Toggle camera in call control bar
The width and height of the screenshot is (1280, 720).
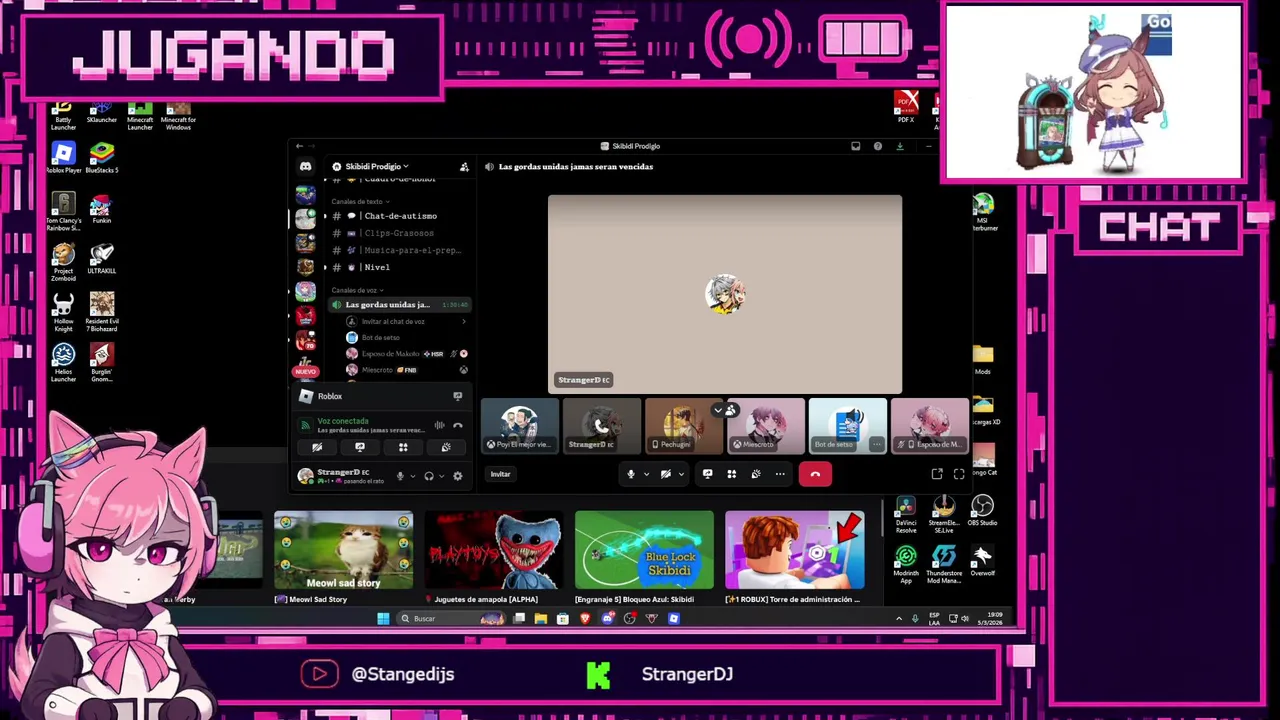665,474
